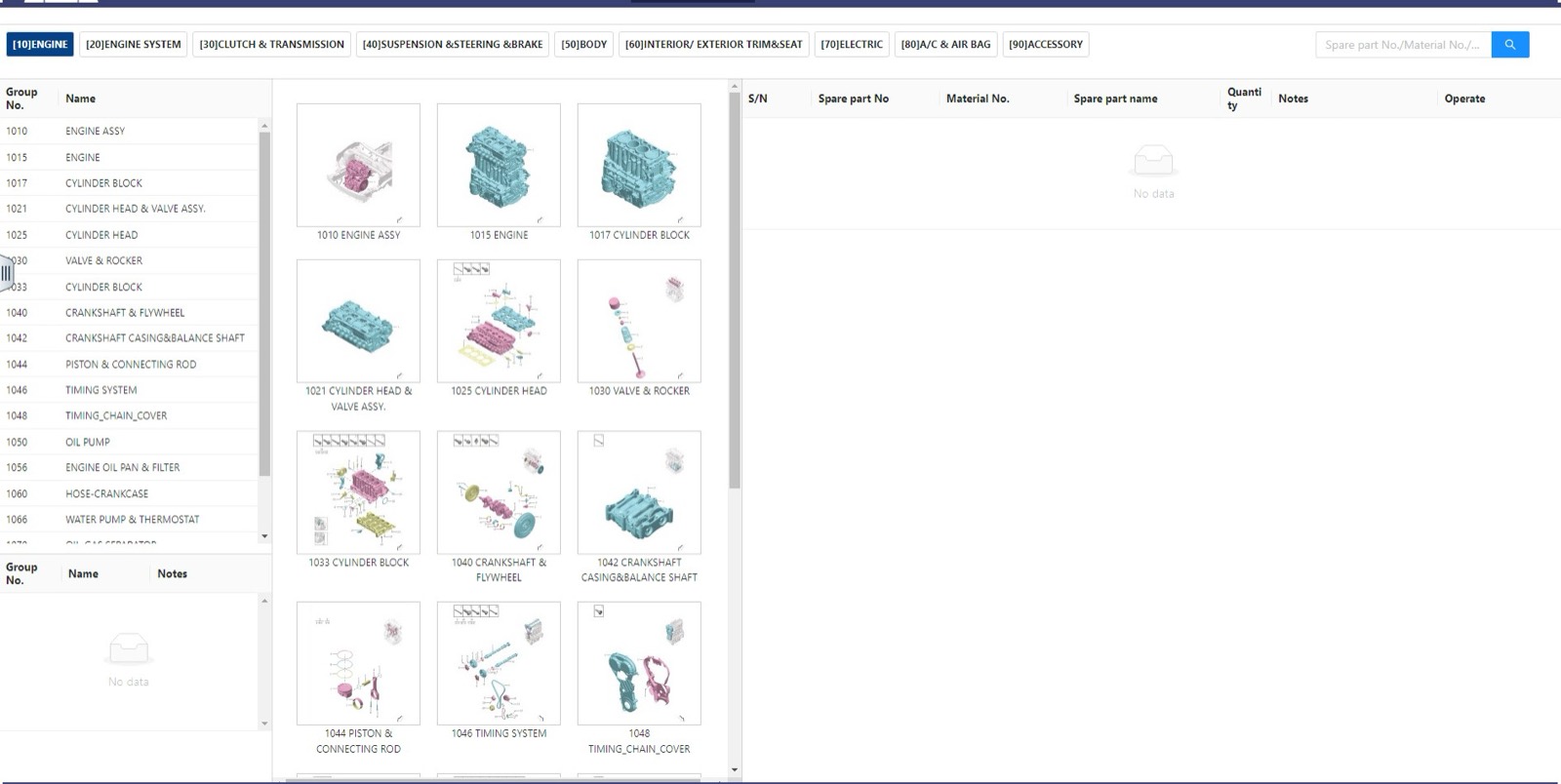This screenshot has height=784, width=1561.
Task: Click the Spare part name column header
Action: (1115, 98)
